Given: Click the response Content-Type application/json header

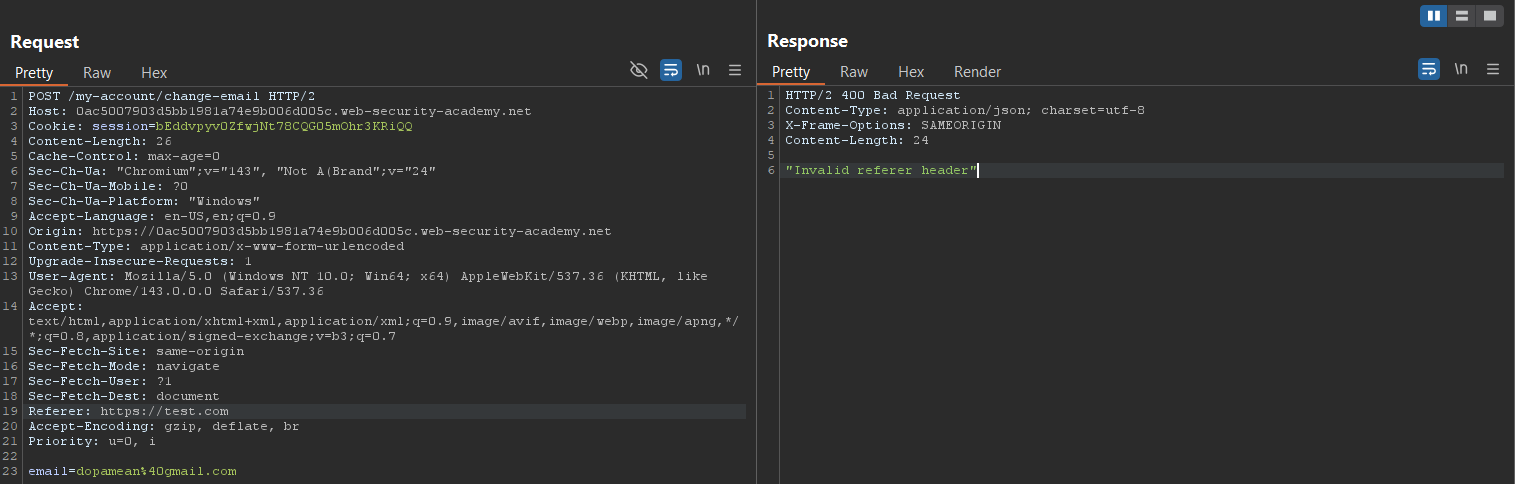Looking at the screenshot, I should pyautogui.click(x=965, y=111).
